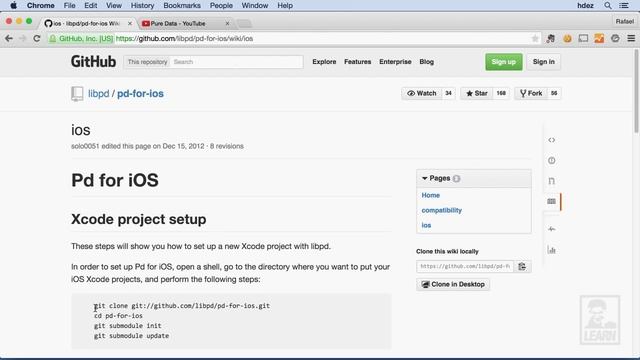
Task: Click the repository book icon
Action: click(77, 93)
